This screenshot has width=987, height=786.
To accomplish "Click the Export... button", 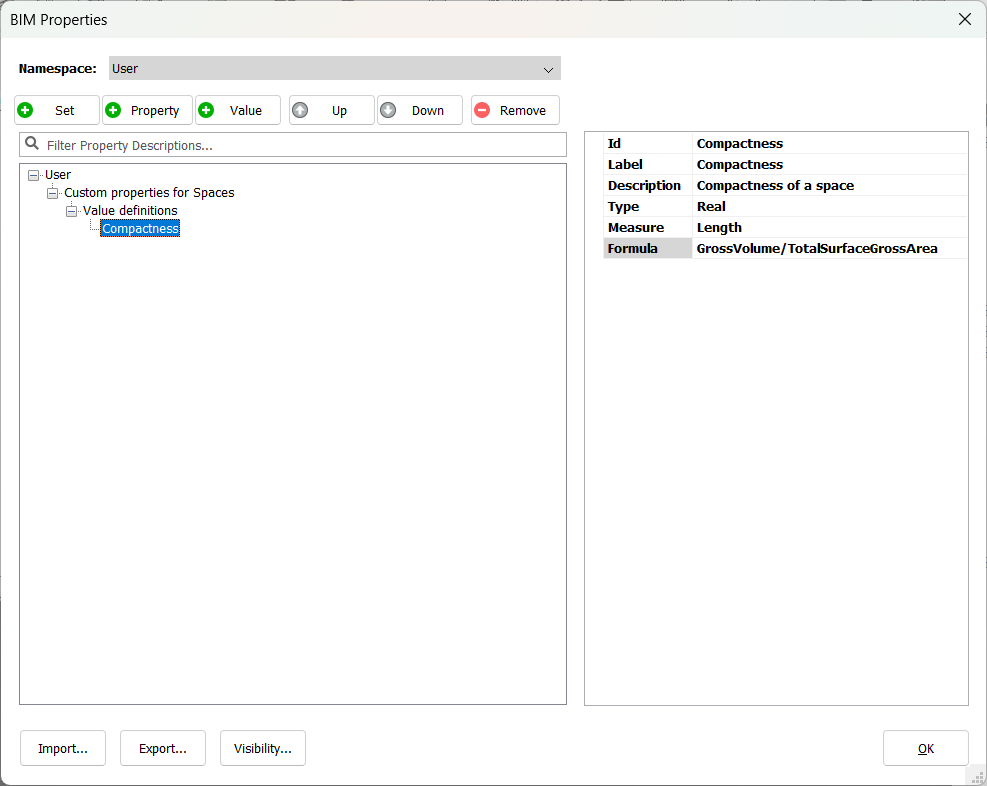I will click(163, 748).
